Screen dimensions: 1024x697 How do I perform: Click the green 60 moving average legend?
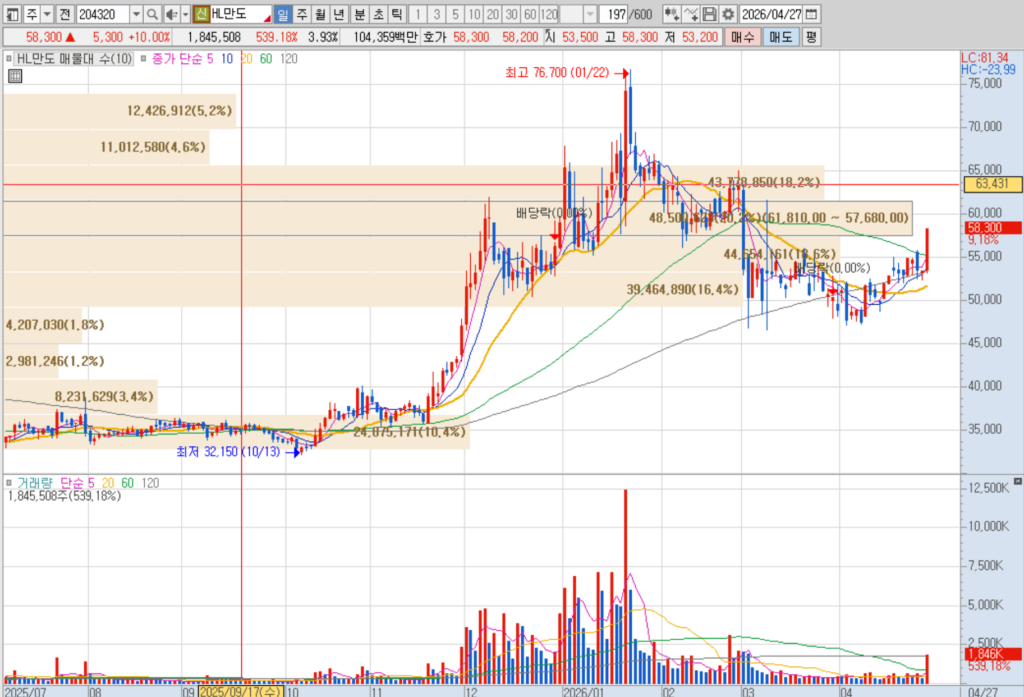(x=266, y=59)
